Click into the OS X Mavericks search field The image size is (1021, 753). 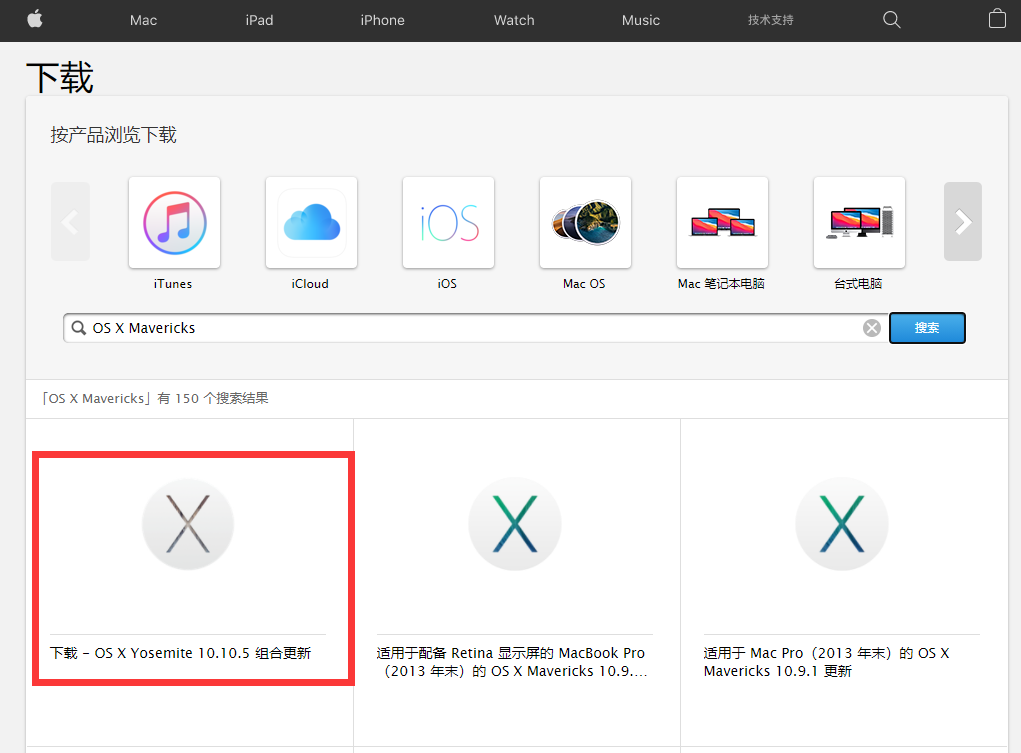475,328
